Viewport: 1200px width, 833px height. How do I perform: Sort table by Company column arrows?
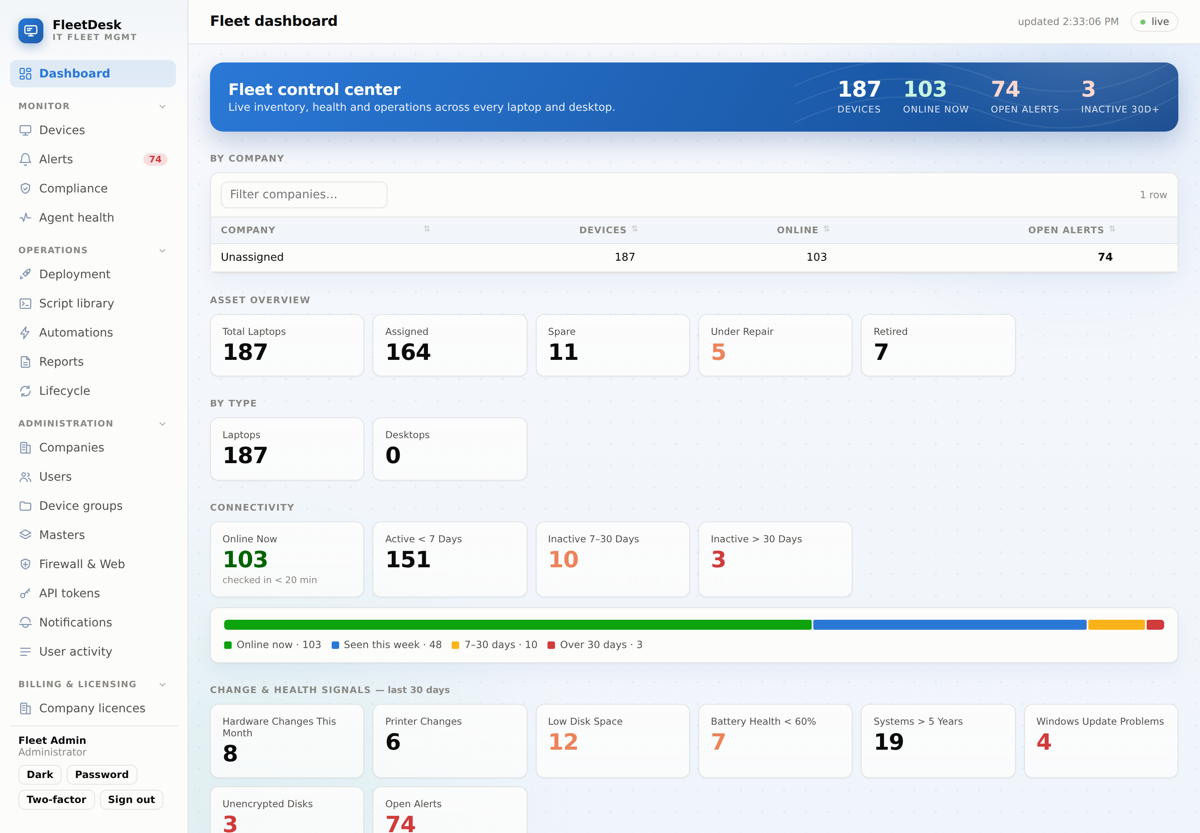click(427, 229)
